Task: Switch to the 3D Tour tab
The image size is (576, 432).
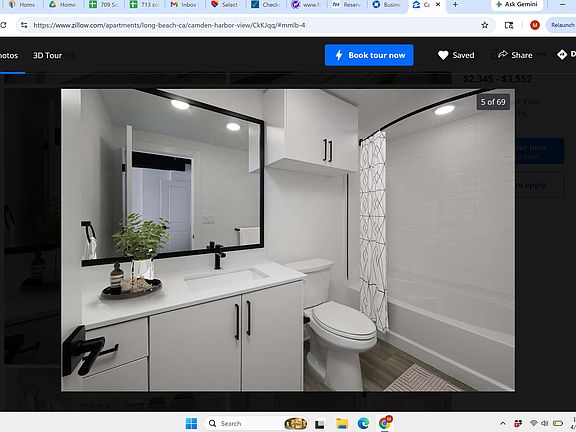Action: click(47, 55)
